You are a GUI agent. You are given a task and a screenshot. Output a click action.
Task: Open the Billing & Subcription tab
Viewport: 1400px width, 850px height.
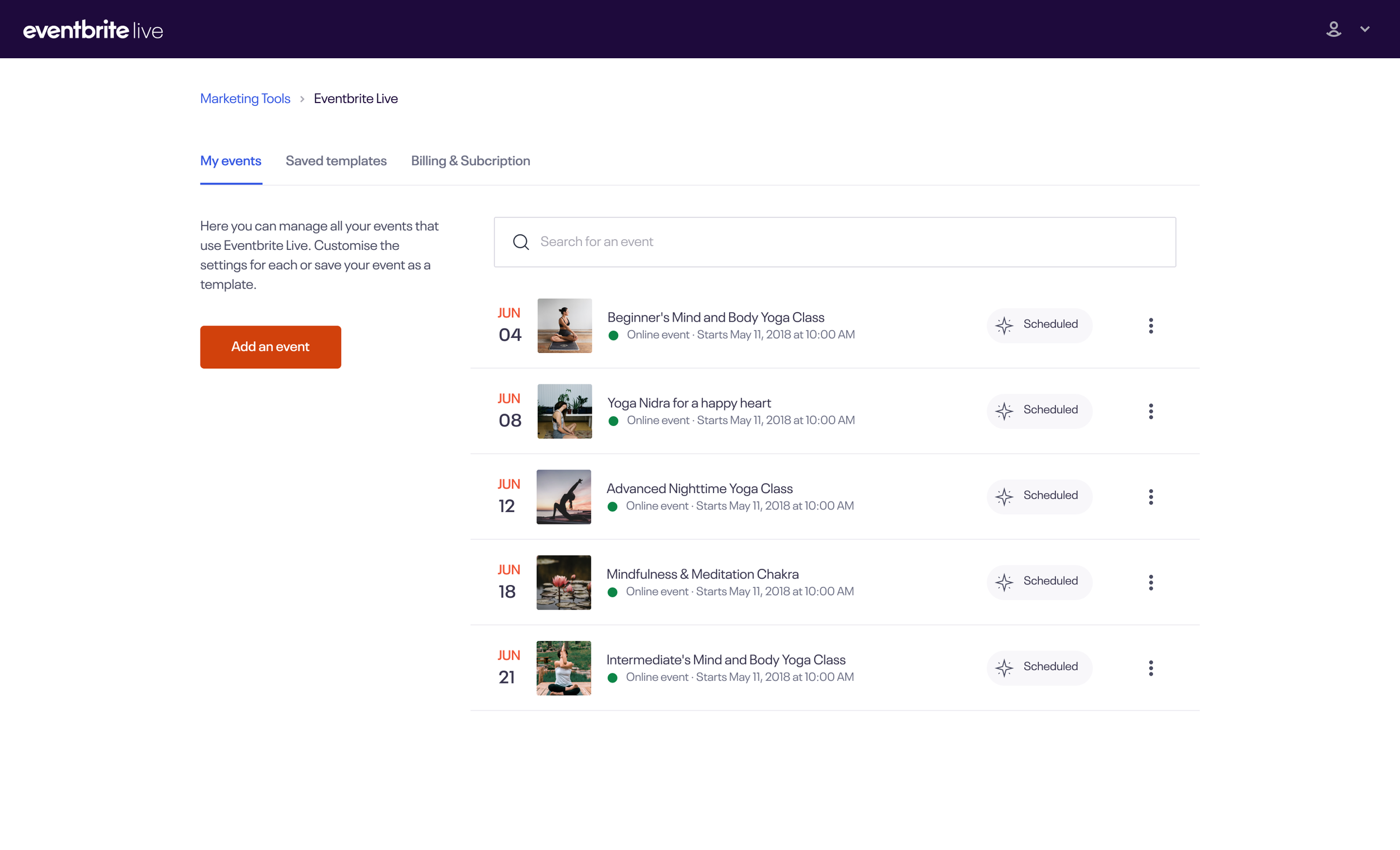pyautogui.click(x=470, y=161)
